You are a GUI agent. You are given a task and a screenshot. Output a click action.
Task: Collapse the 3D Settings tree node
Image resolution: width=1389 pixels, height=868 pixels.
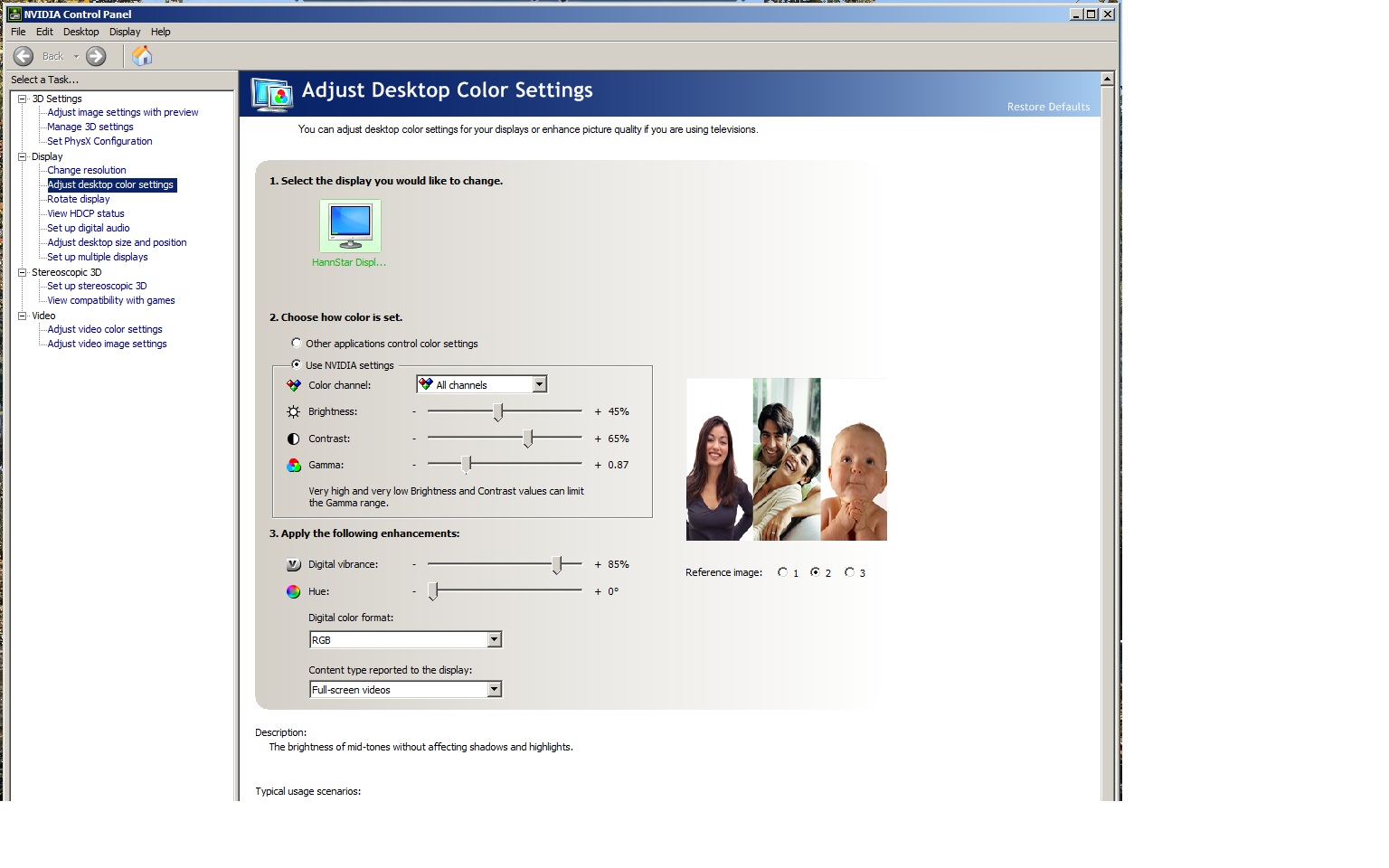(22, 99)
